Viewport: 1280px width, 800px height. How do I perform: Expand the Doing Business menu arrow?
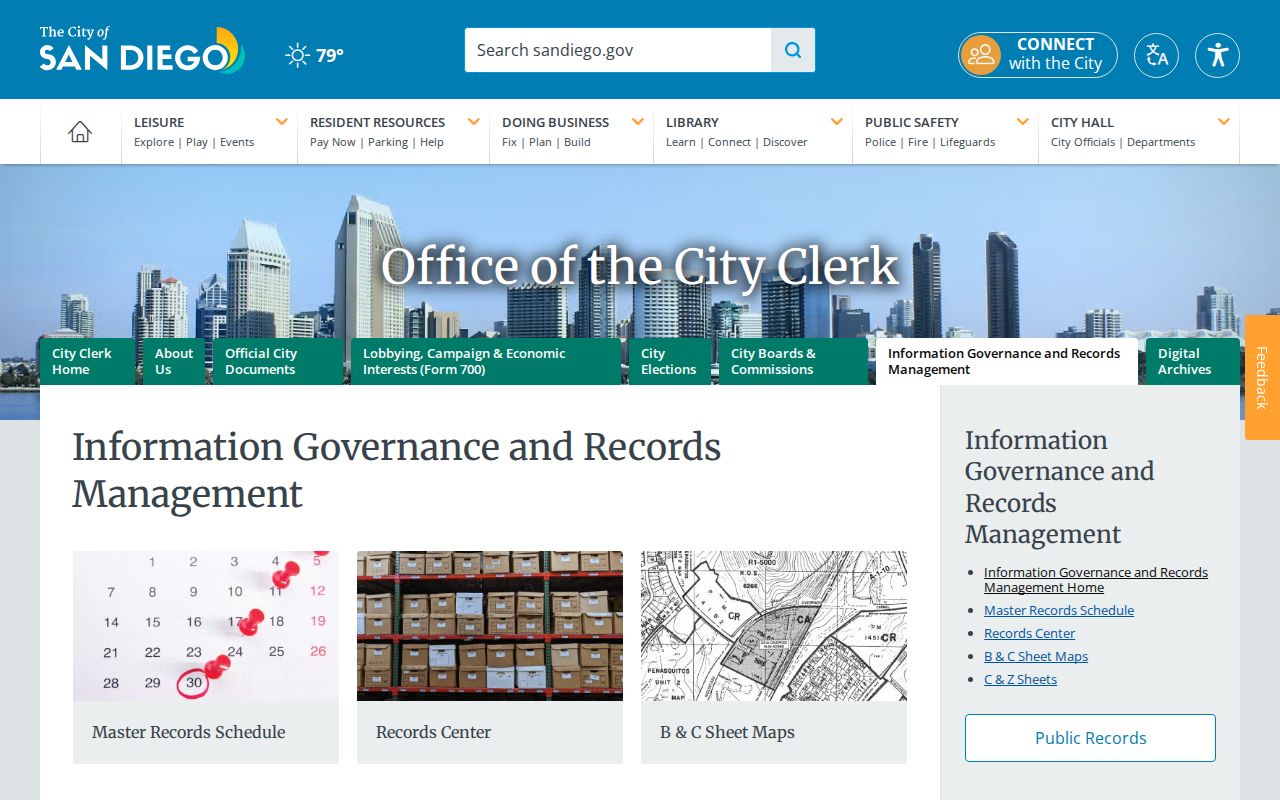click(637, 122)
